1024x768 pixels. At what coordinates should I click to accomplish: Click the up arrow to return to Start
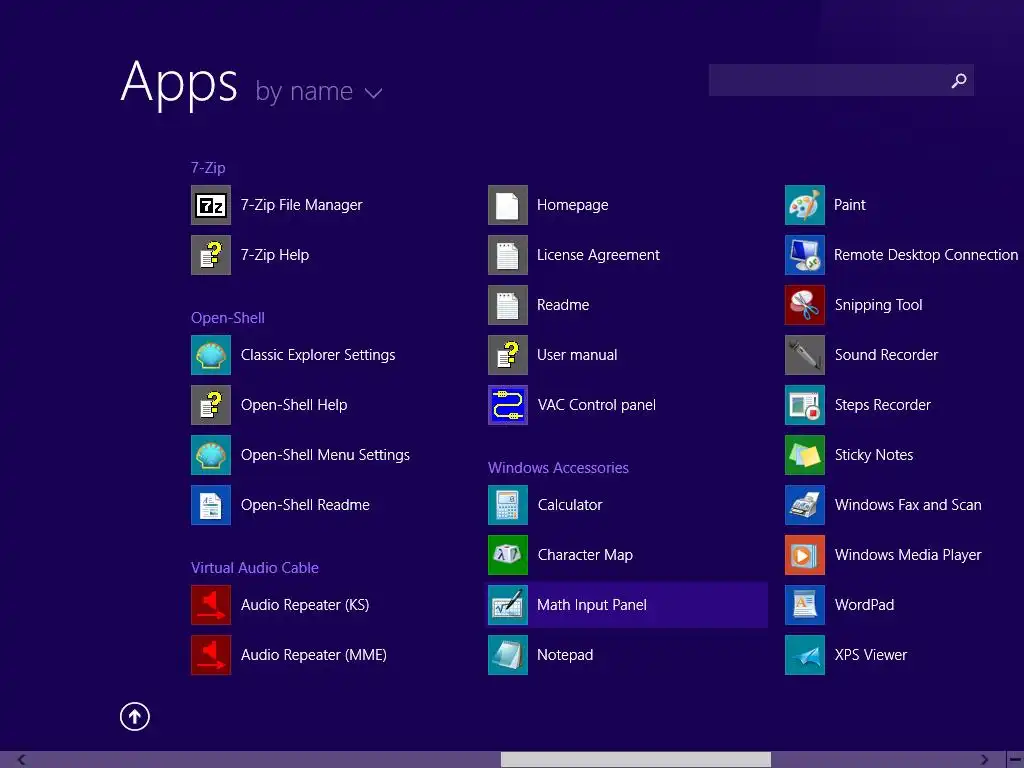tap(135, 716)
